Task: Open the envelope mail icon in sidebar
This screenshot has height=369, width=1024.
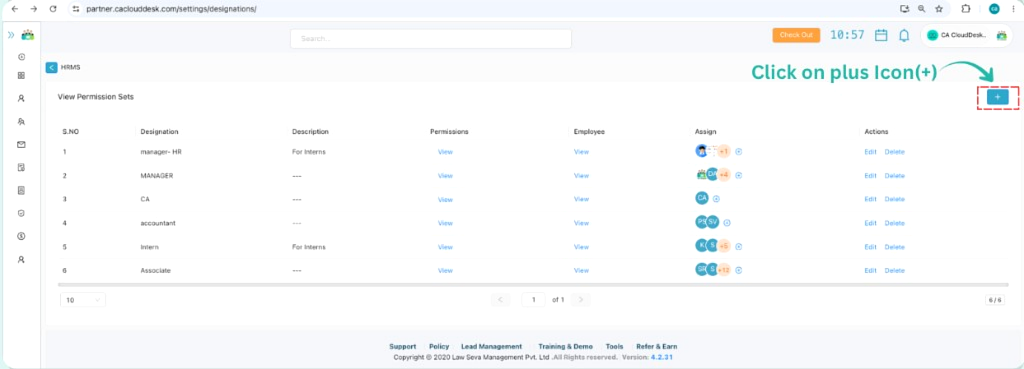Action: click(x=21, y=144)
